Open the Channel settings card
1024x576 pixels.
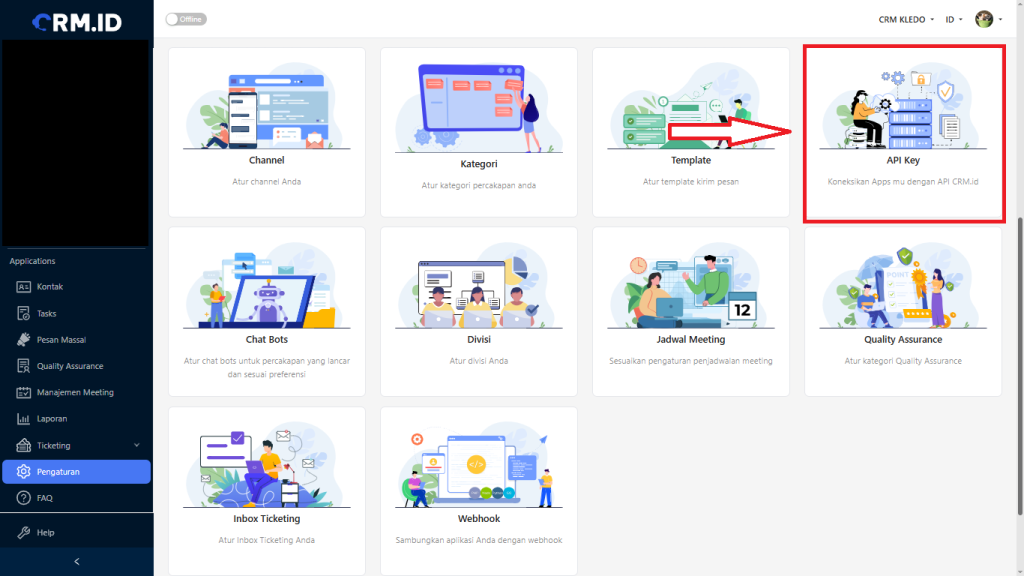click(x=266, y=133)
